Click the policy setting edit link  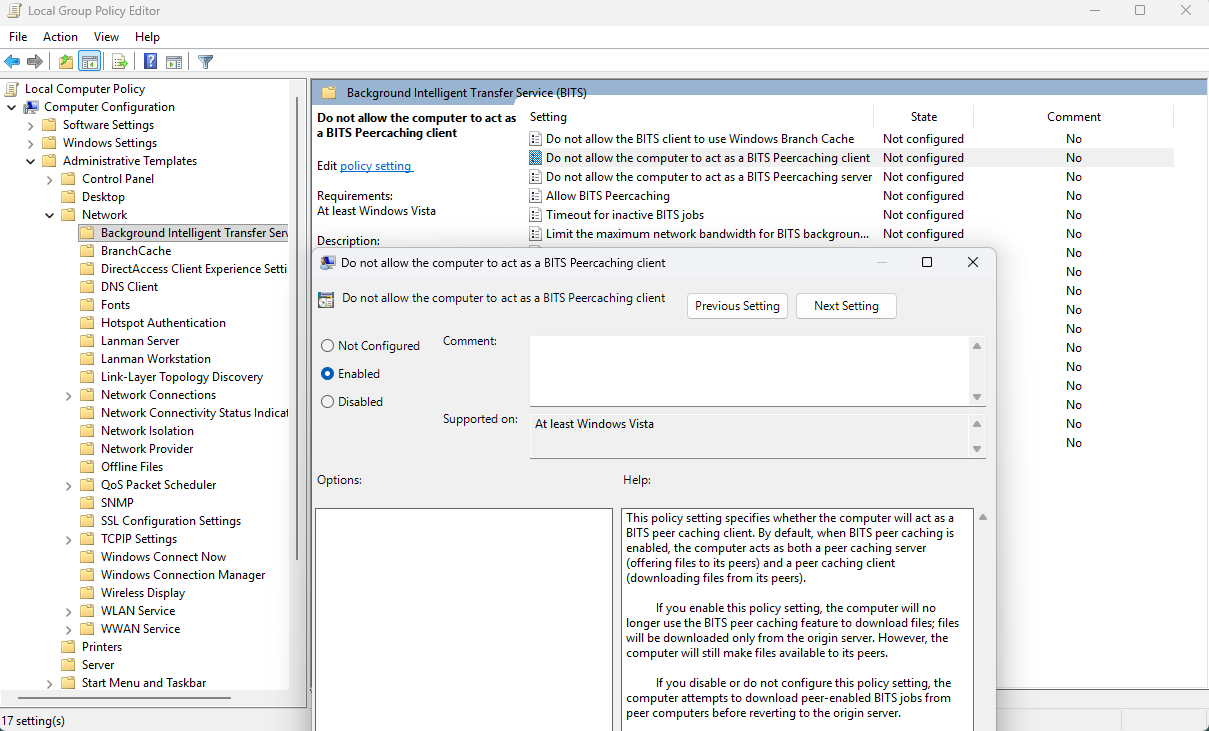point(375,166)
